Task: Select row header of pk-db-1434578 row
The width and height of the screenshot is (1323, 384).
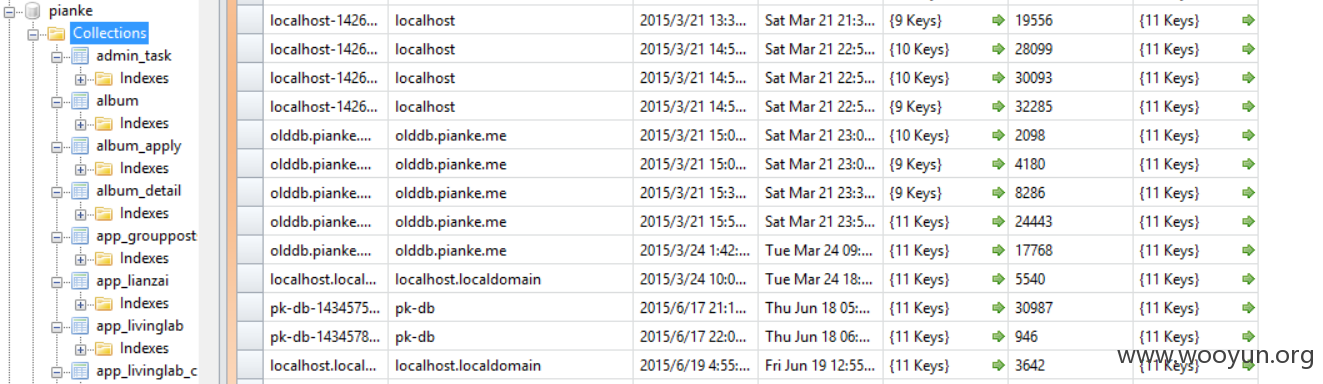Action: pyautogui.click(x=250, y=337)
